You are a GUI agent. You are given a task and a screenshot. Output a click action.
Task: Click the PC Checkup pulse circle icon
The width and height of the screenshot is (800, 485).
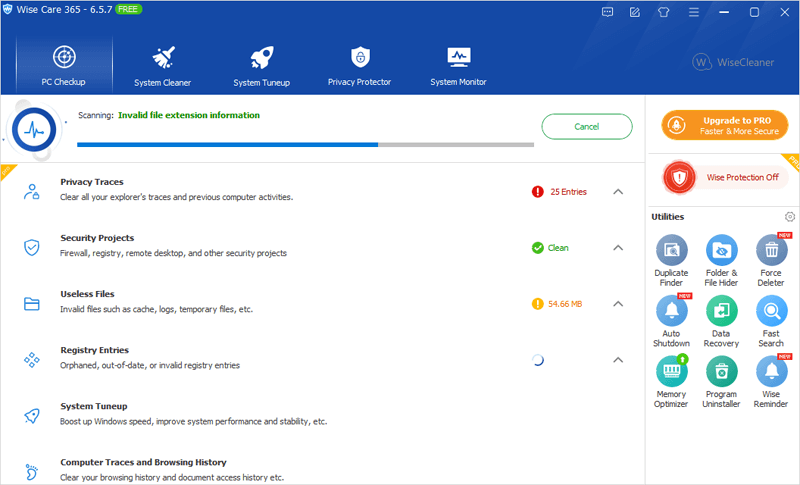[x=34, y=131]
